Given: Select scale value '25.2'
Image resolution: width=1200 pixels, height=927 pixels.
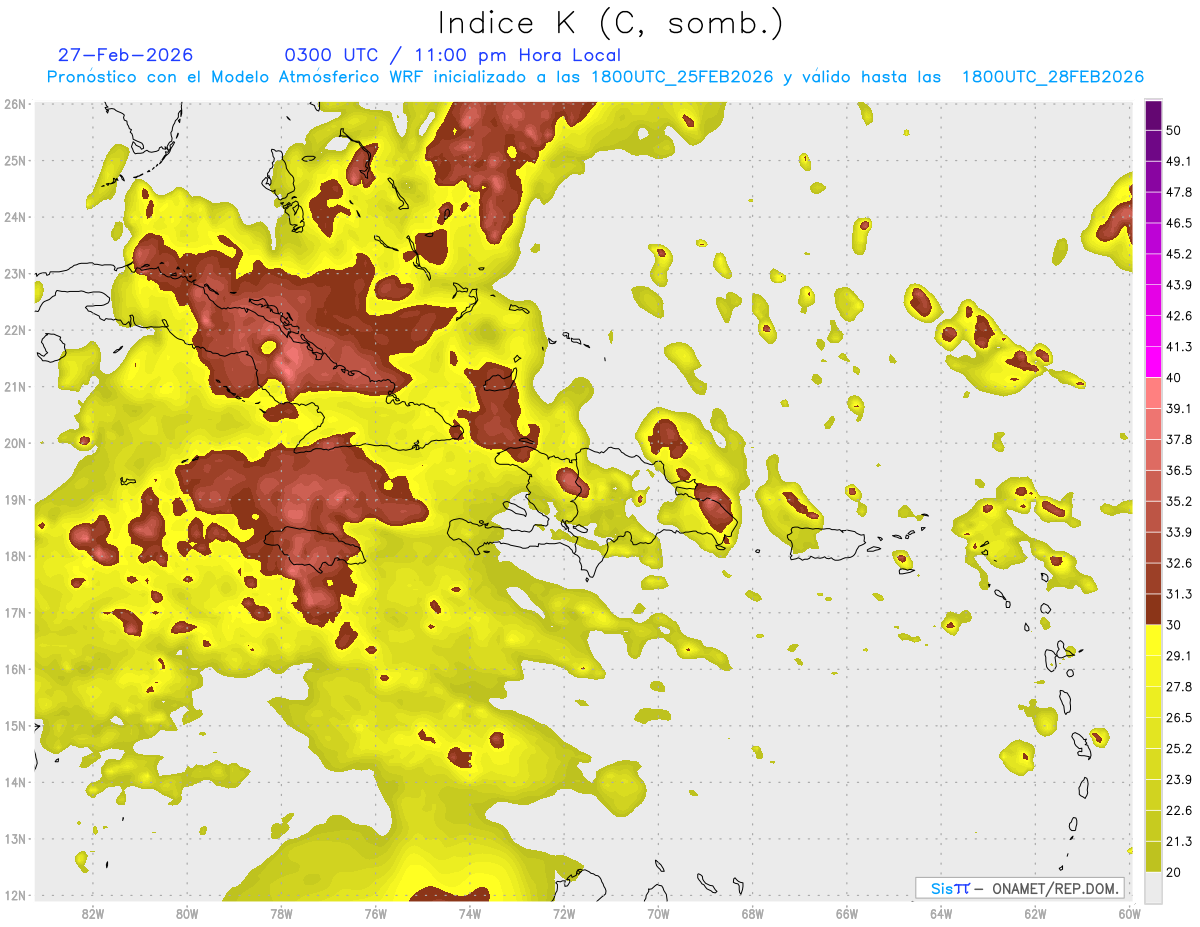Looking at the screenshot, I should pyautogui.click(x=1179, y=748).
